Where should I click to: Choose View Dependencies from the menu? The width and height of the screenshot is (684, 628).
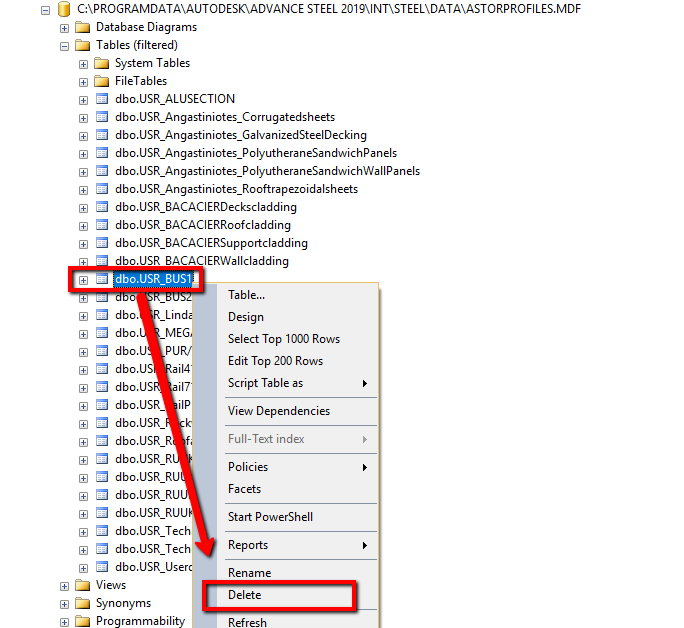point(297,411)
